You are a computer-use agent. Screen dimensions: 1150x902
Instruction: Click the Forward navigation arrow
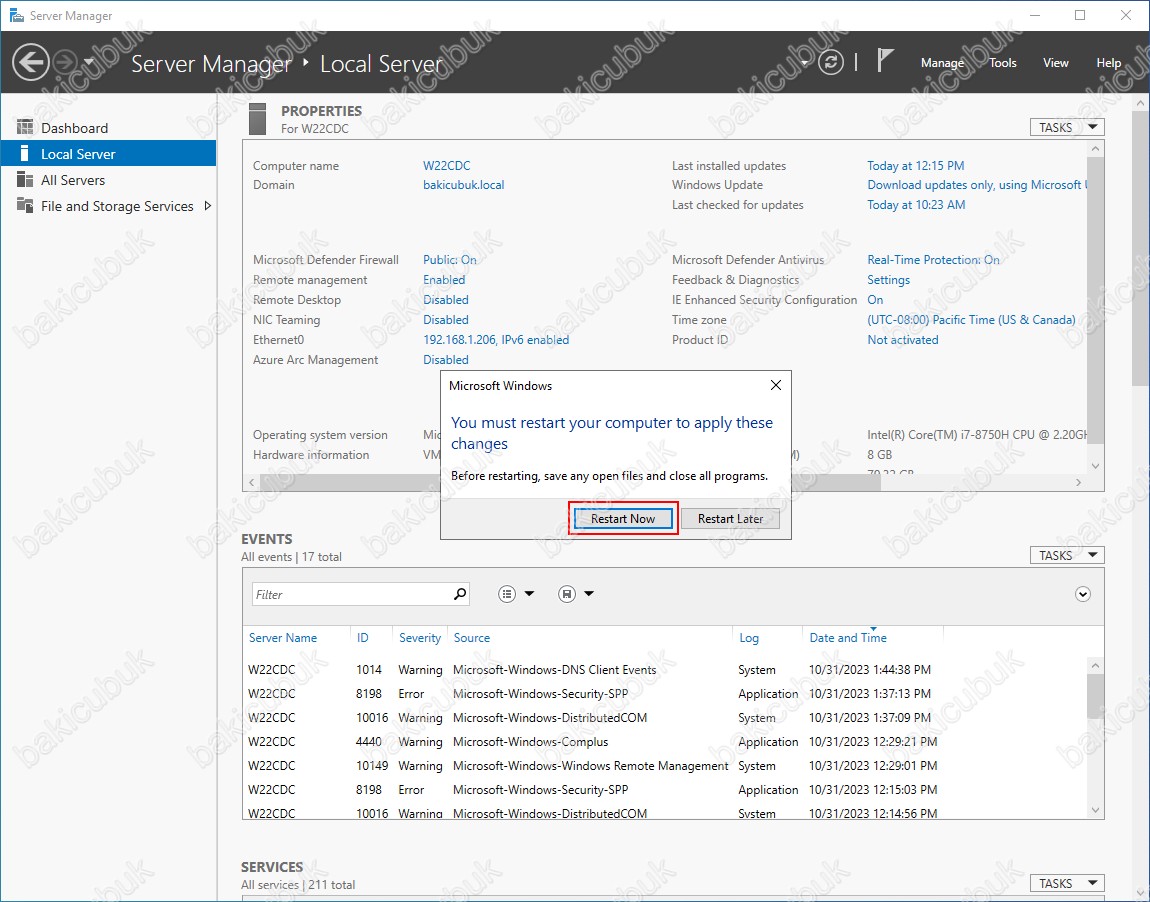pyautogui.click(x=65, y=62)
